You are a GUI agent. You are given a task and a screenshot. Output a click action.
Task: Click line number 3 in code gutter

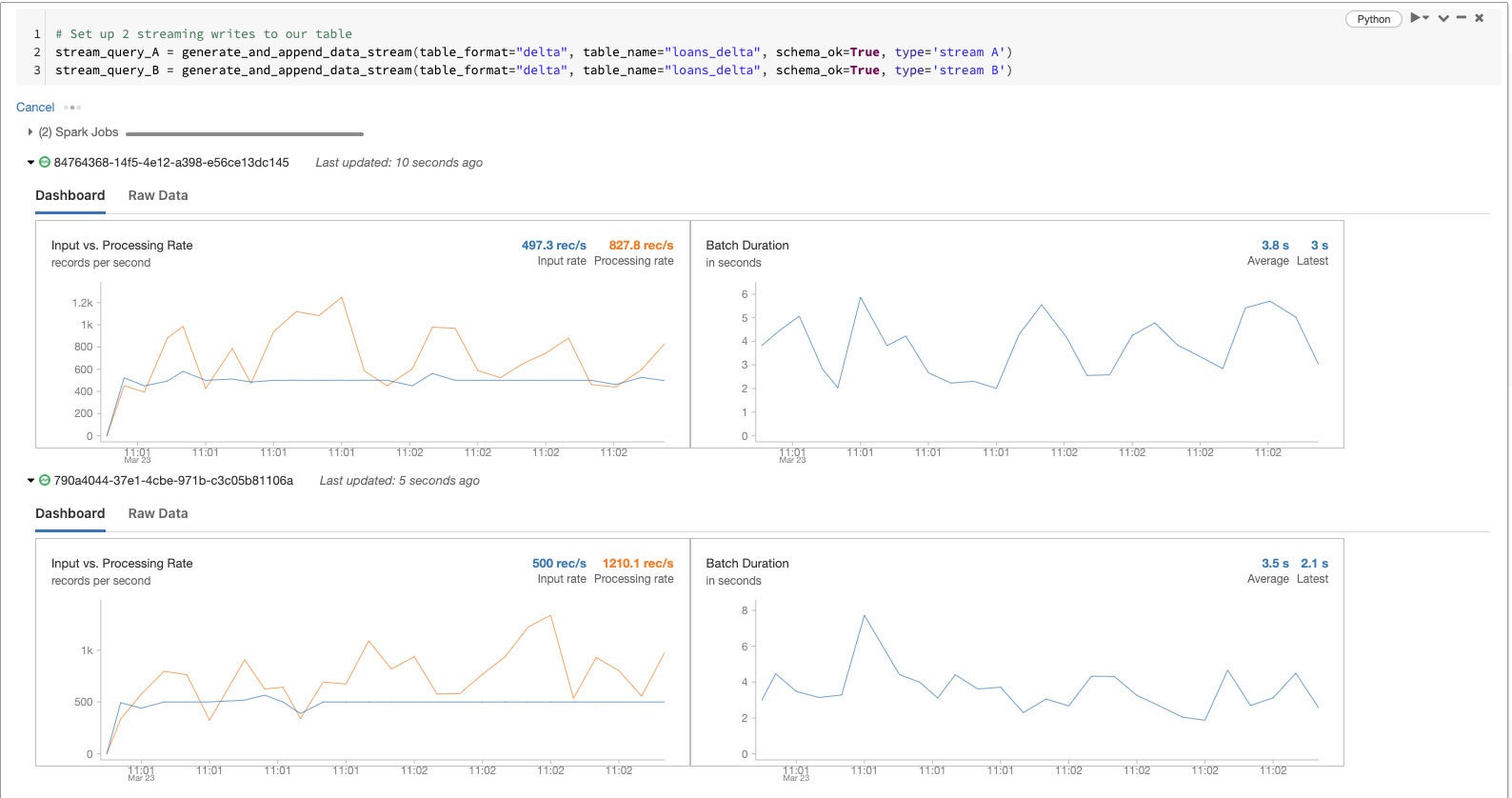(37, 70)
